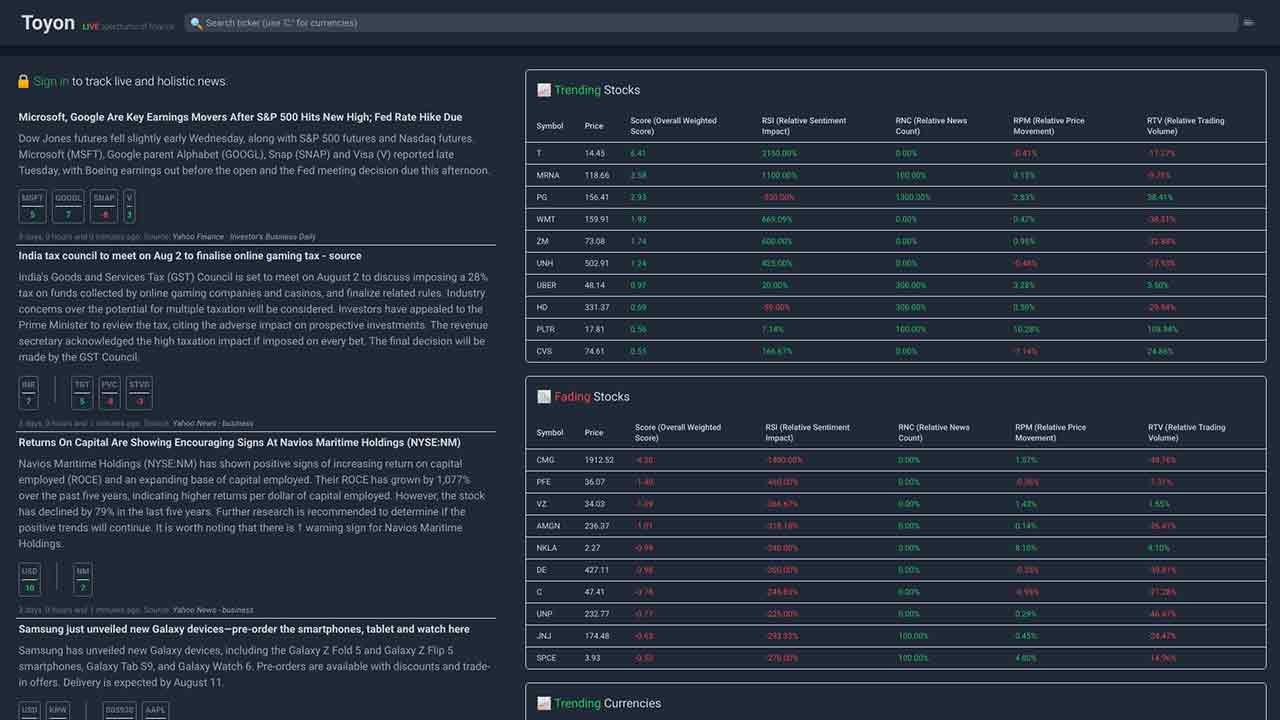Sort Fading Stocks by Score column header
Image resolution: width=1280 pixels, height=720 pixels.
coord(679,433)
